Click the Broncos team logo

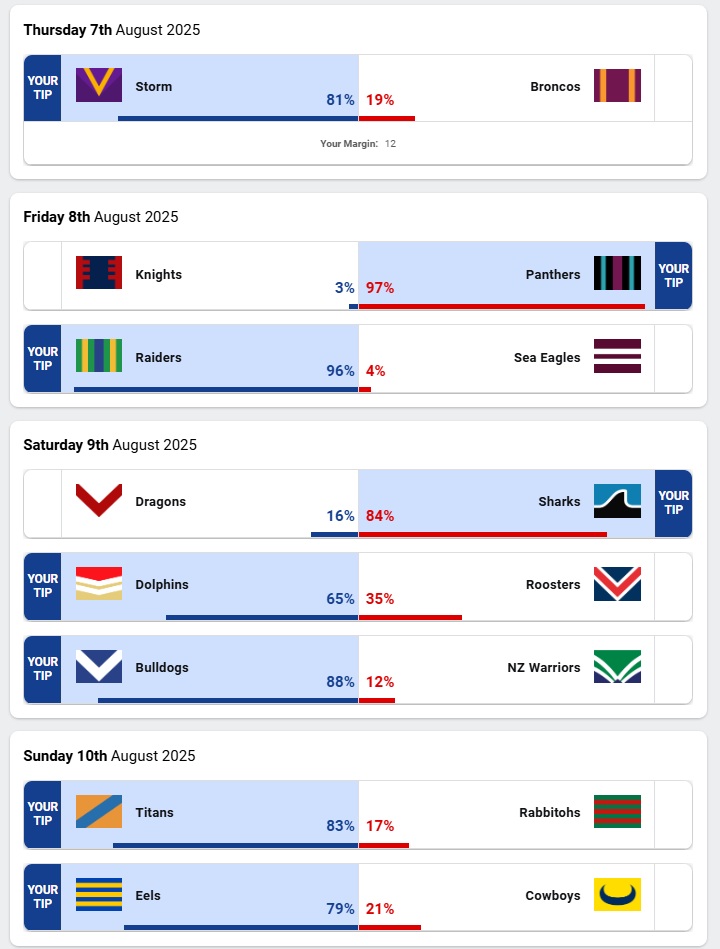[617, 86]
